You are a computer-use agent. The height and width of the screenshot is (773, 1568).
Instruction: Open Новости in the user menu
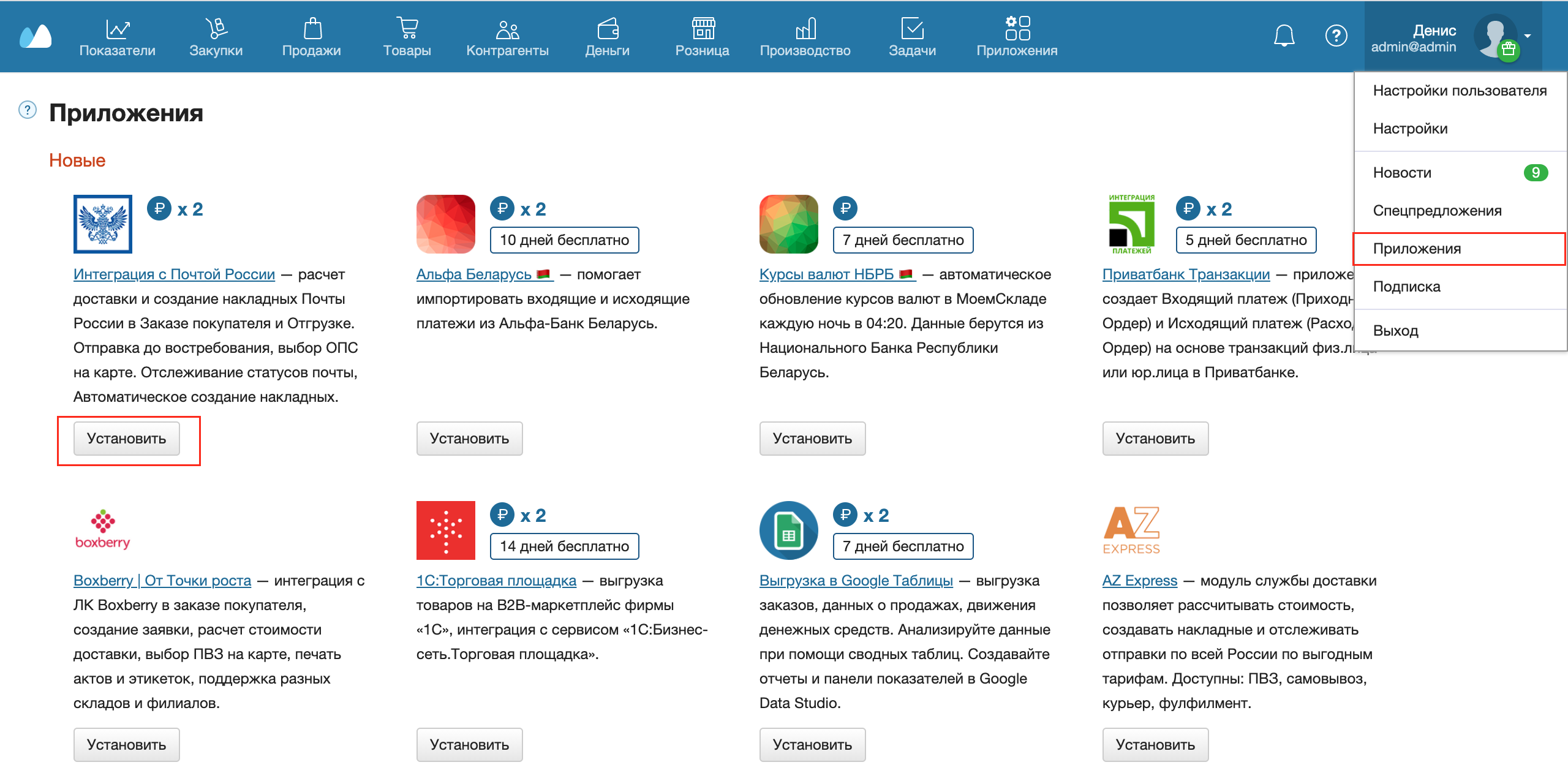tap(1402, 173)
